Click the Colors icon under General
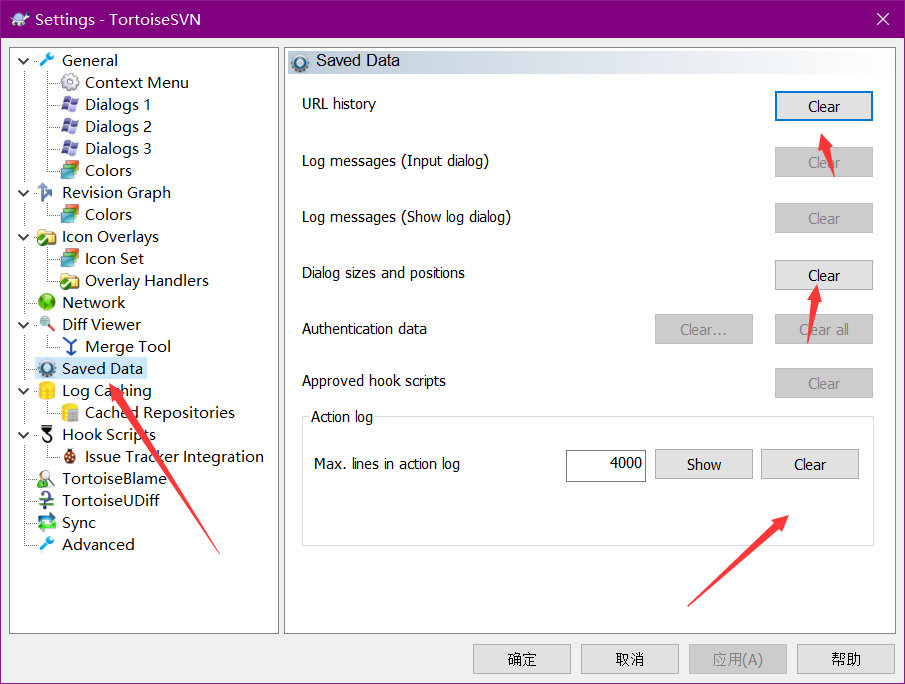The width and height of the screenshot is (905, 684). [x=70, y=170]
